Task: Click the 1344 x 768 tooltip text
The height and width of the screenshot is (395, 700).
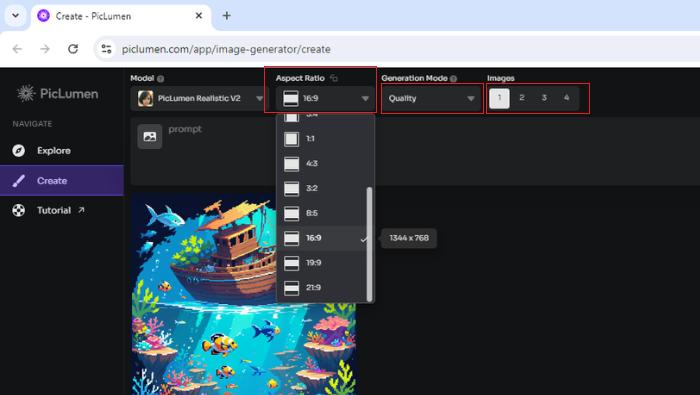Action: [409, 238]
